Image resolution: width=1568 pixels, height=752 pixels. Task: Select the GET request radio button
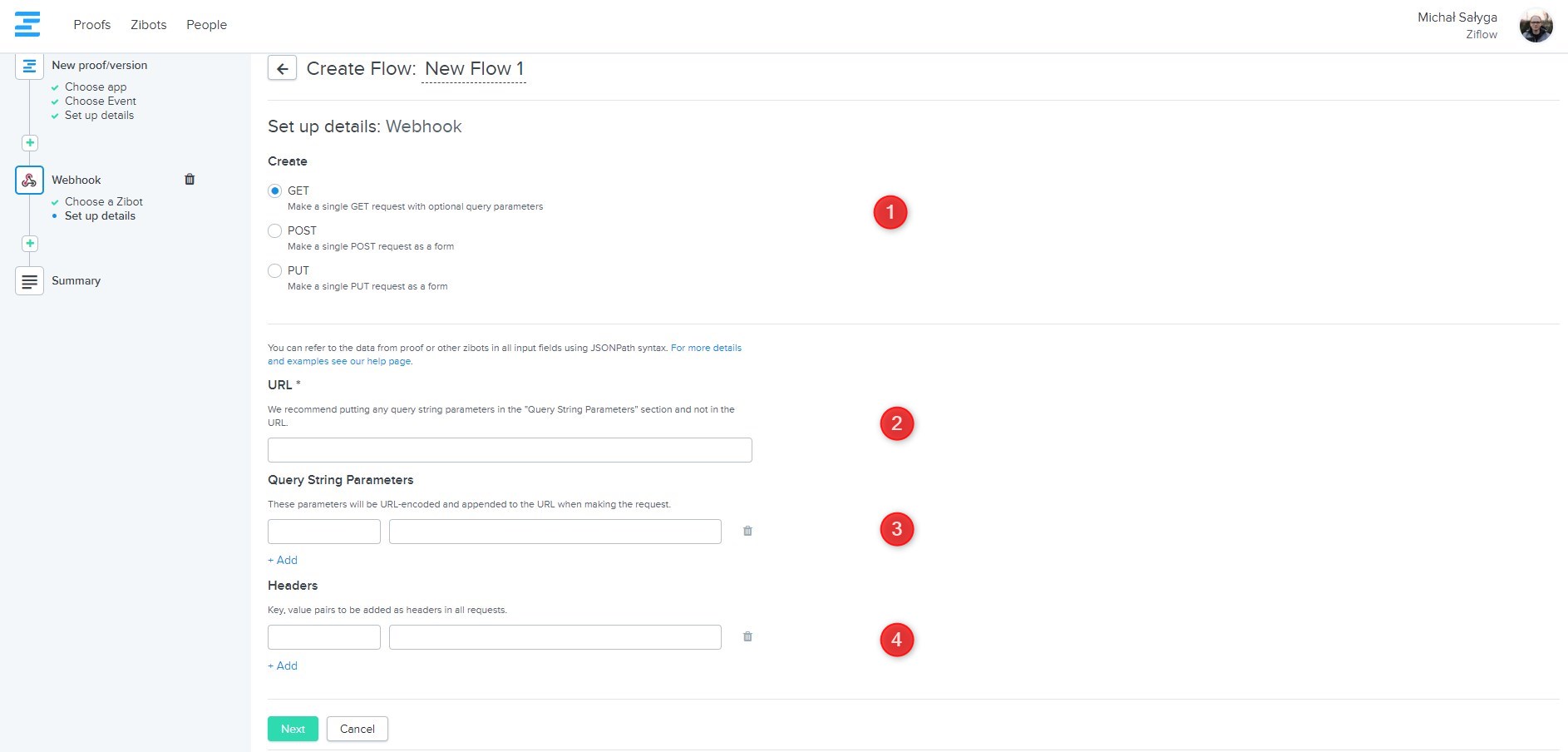(275, 190)
